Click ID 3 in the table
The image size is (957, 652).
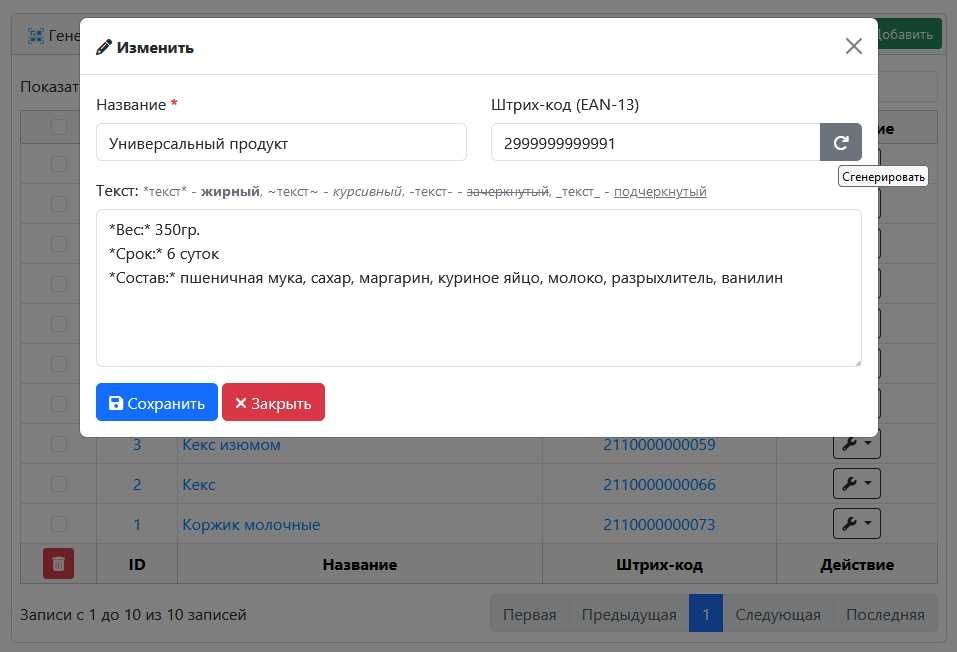(x=137, y=444)
